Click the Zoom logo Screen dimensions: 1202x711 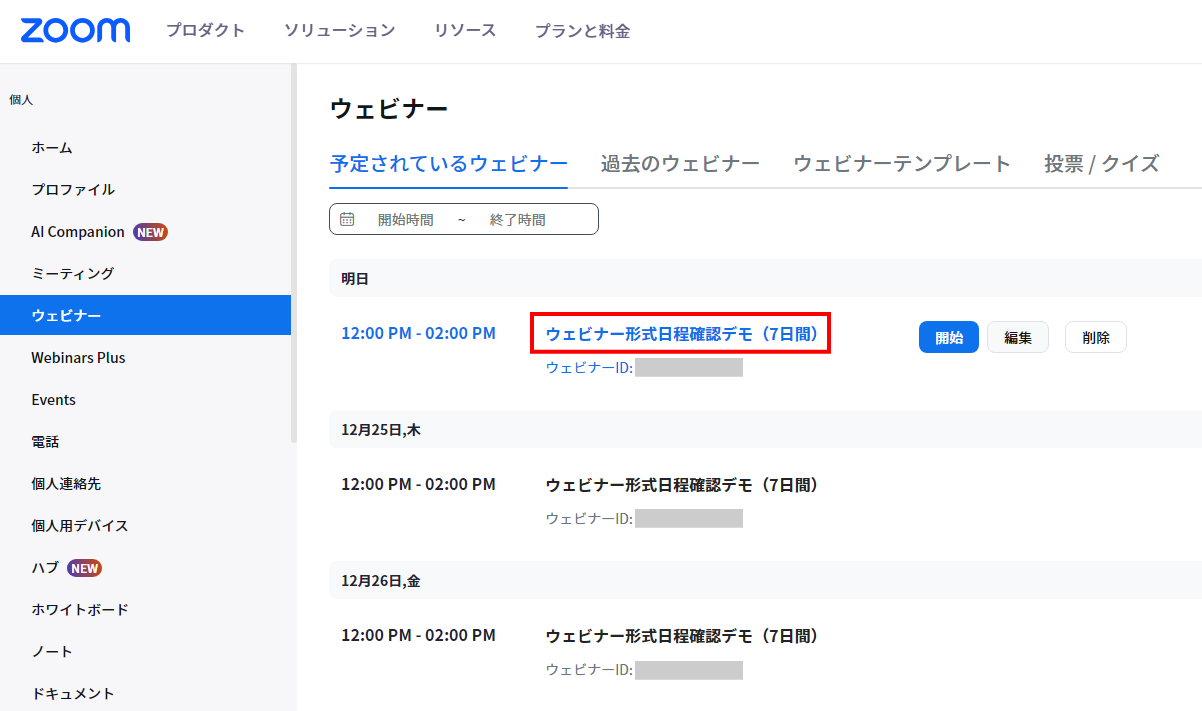coord(75,30)
